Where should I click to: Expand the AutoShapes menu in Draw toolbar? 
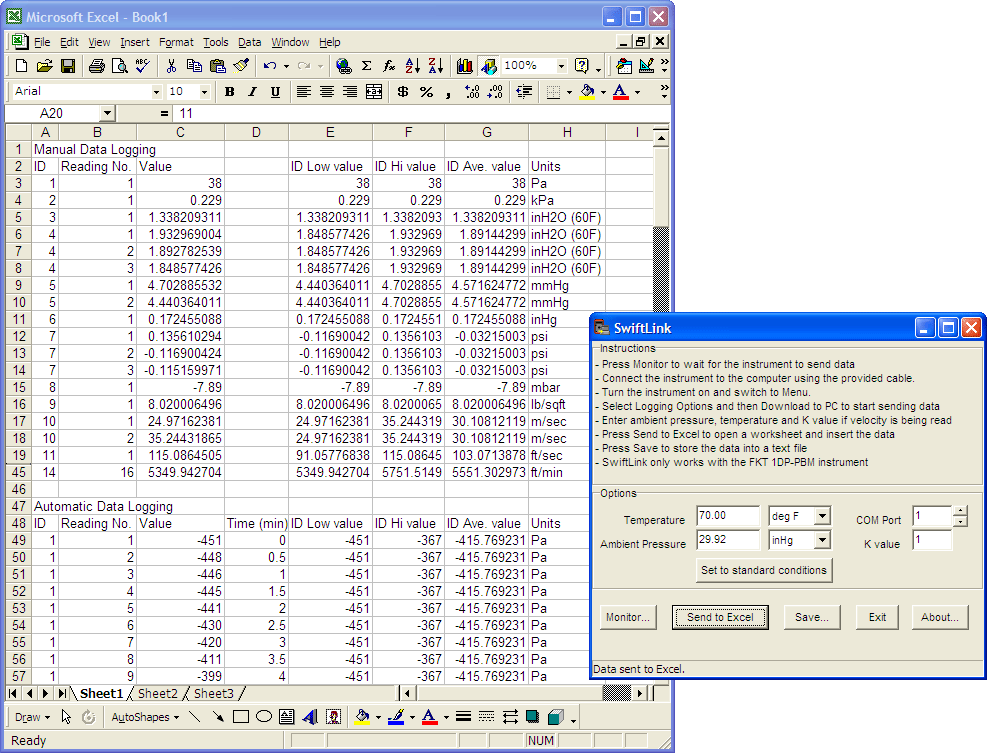[x=145, y=717]
